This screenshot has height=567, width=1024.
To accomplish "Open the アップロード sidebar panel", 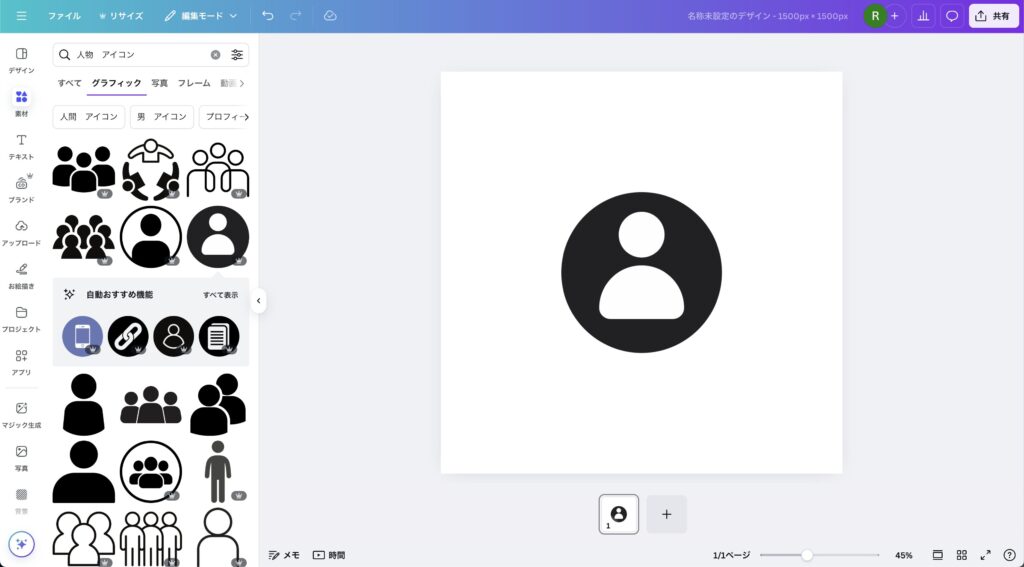I will pyautogui.click(x=21, y=232).
